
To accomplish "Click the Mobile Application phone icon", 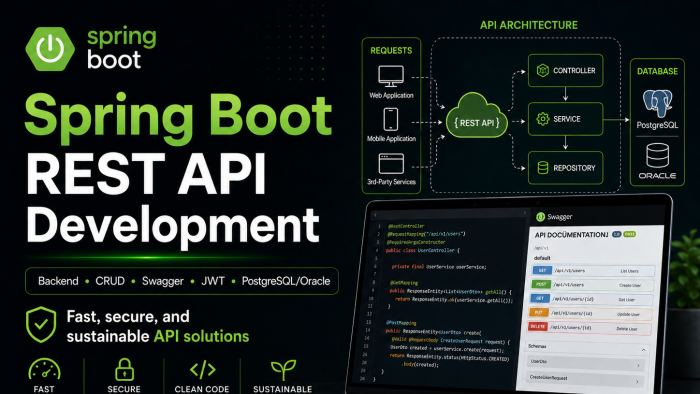I will [391, 120].
